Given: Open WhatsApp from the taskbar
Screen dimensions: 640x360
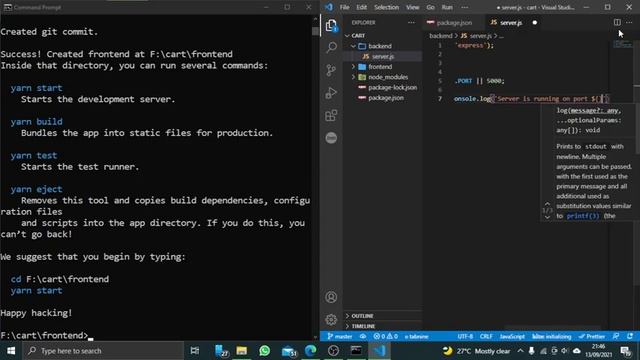Looking at the screenshot, I should pyautogui.click(x=264, y=351).
